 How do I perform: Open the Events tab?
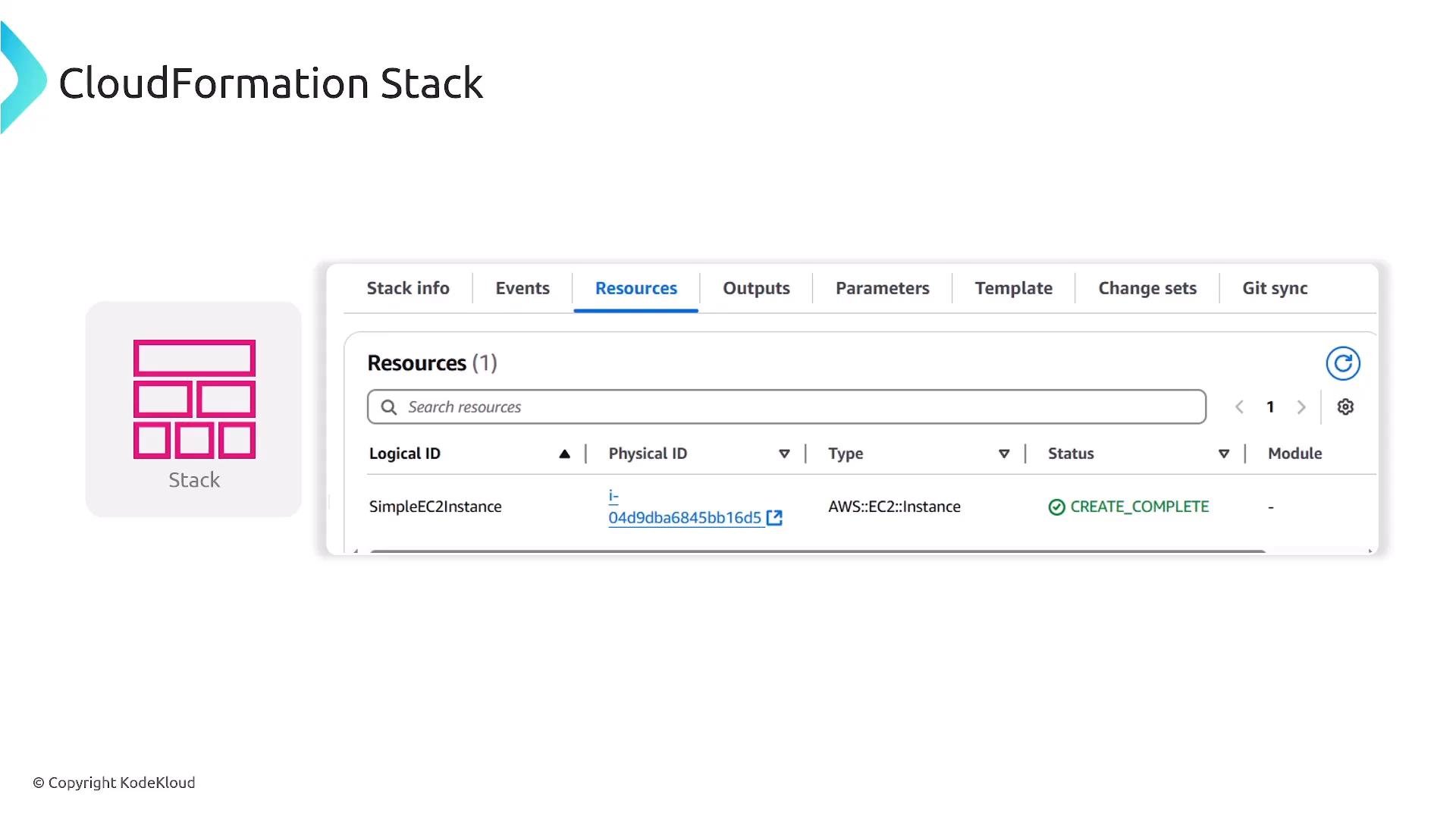click(522, 288)
